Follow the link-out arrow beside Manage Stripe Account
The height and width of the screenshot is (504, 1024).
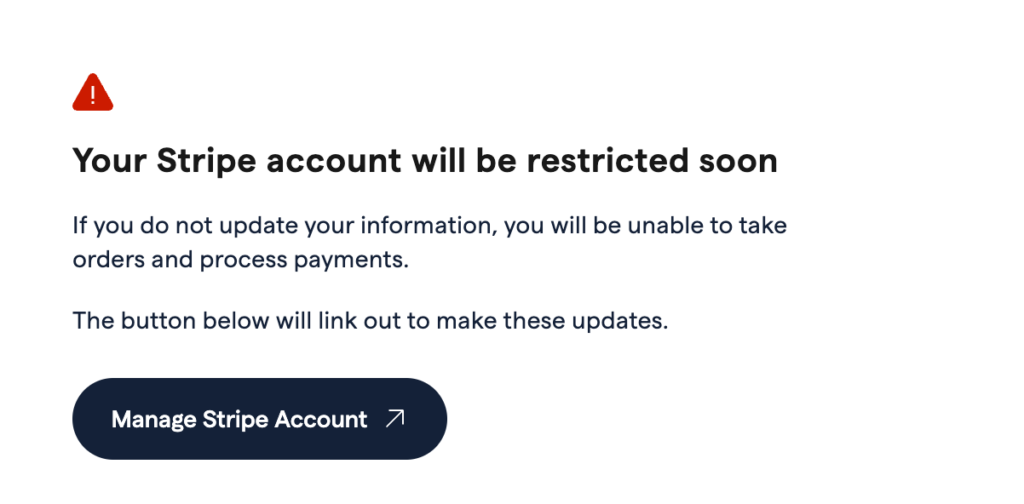395,419
